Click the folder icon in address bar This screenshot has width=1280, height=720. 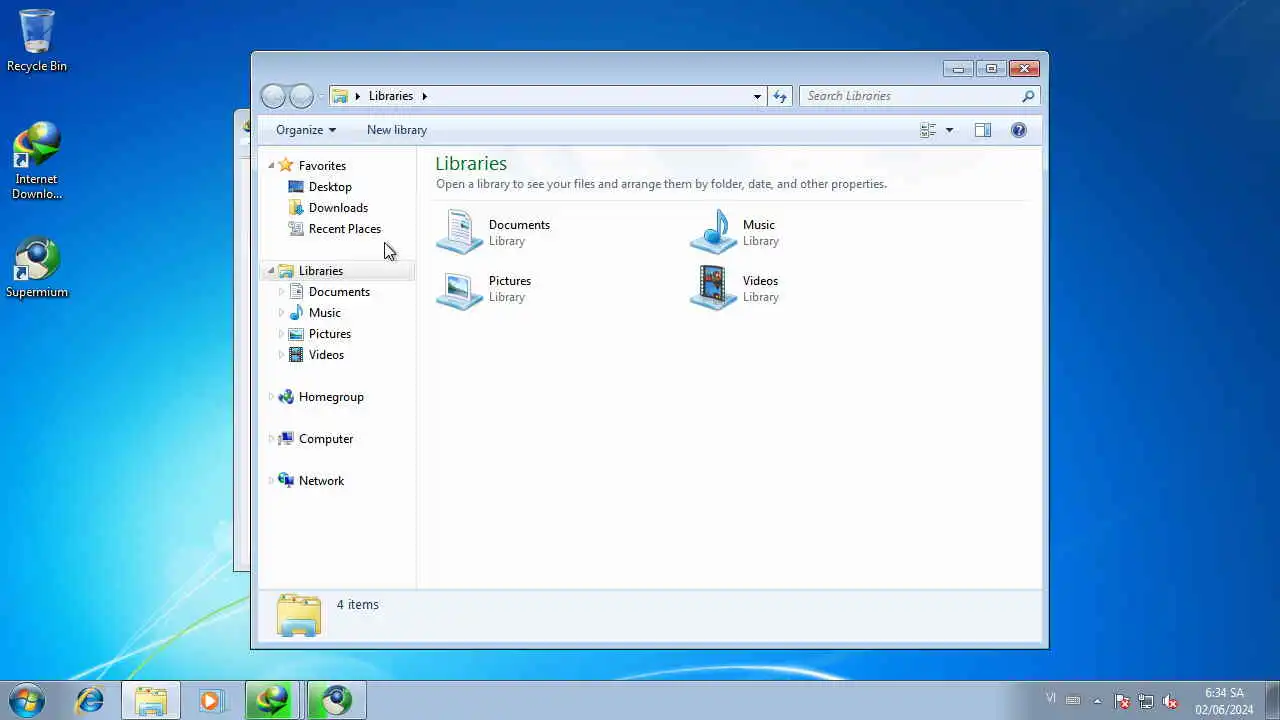340,96
